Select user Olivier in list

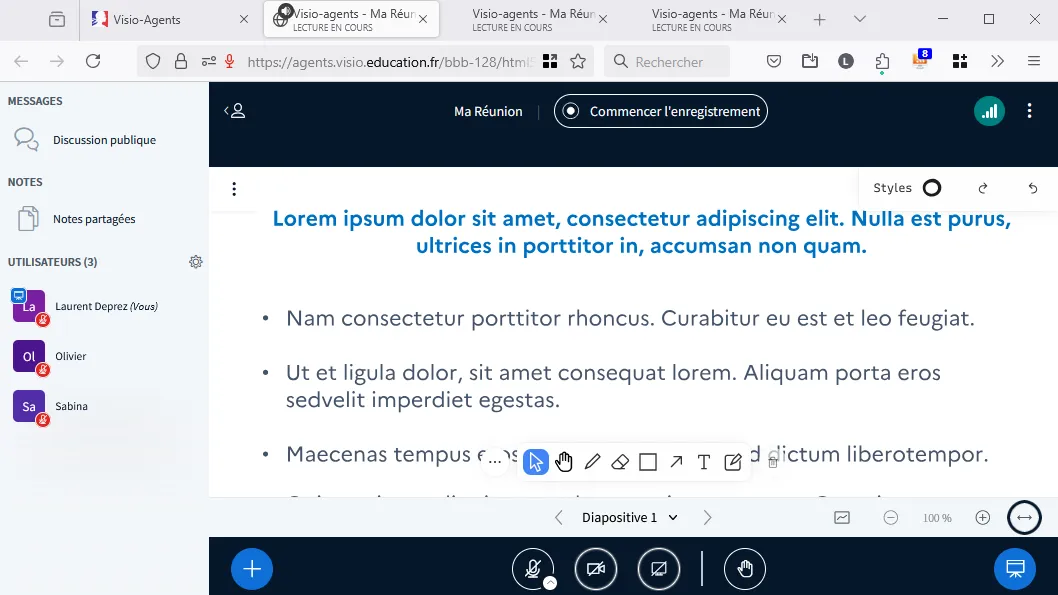tap(105, 356)
